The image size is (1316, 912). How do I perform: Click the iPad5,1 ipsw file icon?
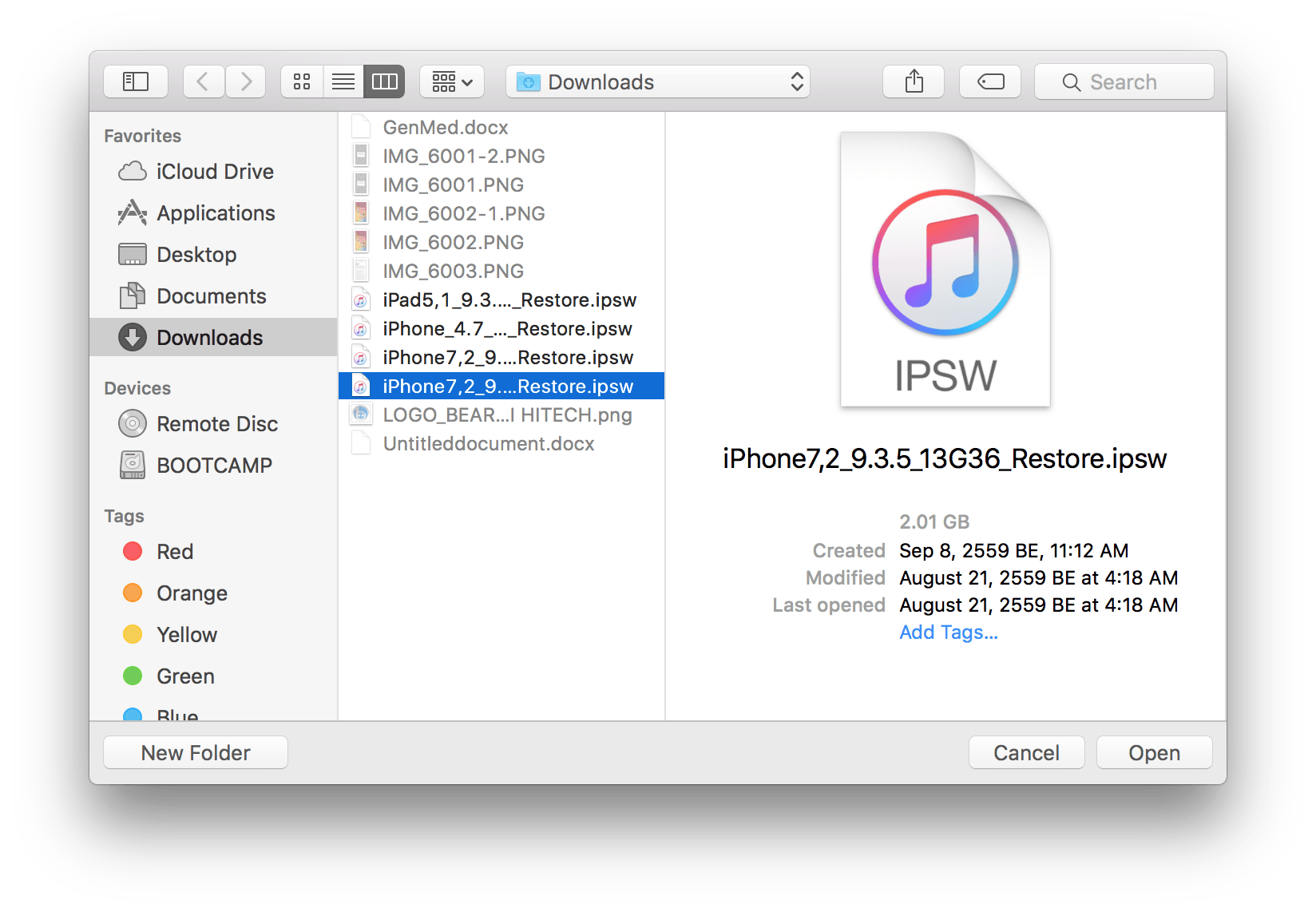coord(361,300)
